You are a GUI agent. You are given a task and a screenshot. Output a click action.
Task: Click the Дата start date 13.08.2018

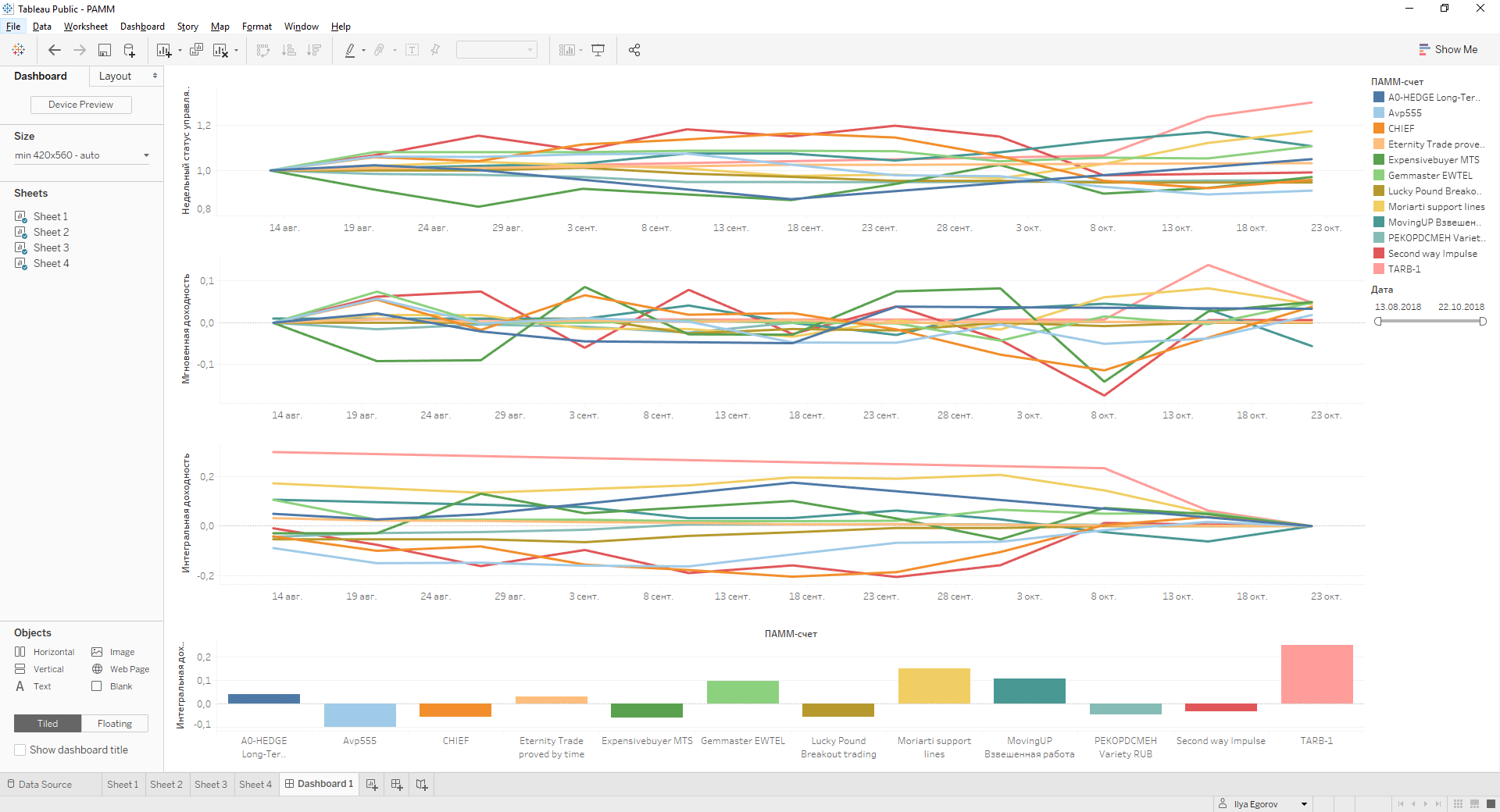[x=1398, y=307]
